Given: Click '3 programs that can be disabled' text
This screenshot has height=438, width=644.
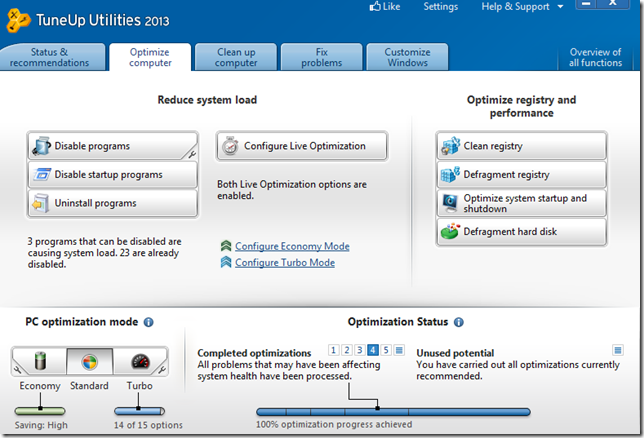Looking at the screenshot, I should point(104,253).
